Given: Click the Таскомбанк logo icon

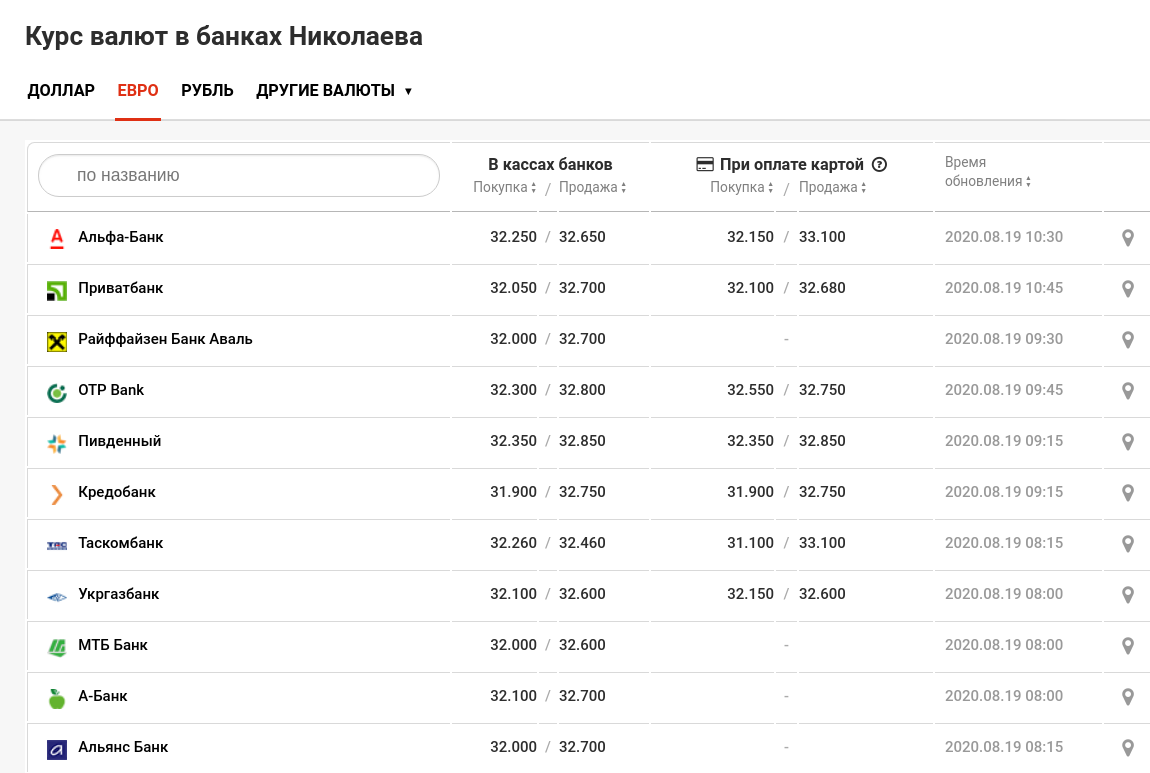Looking at the screenshot, I should point(56,546).
